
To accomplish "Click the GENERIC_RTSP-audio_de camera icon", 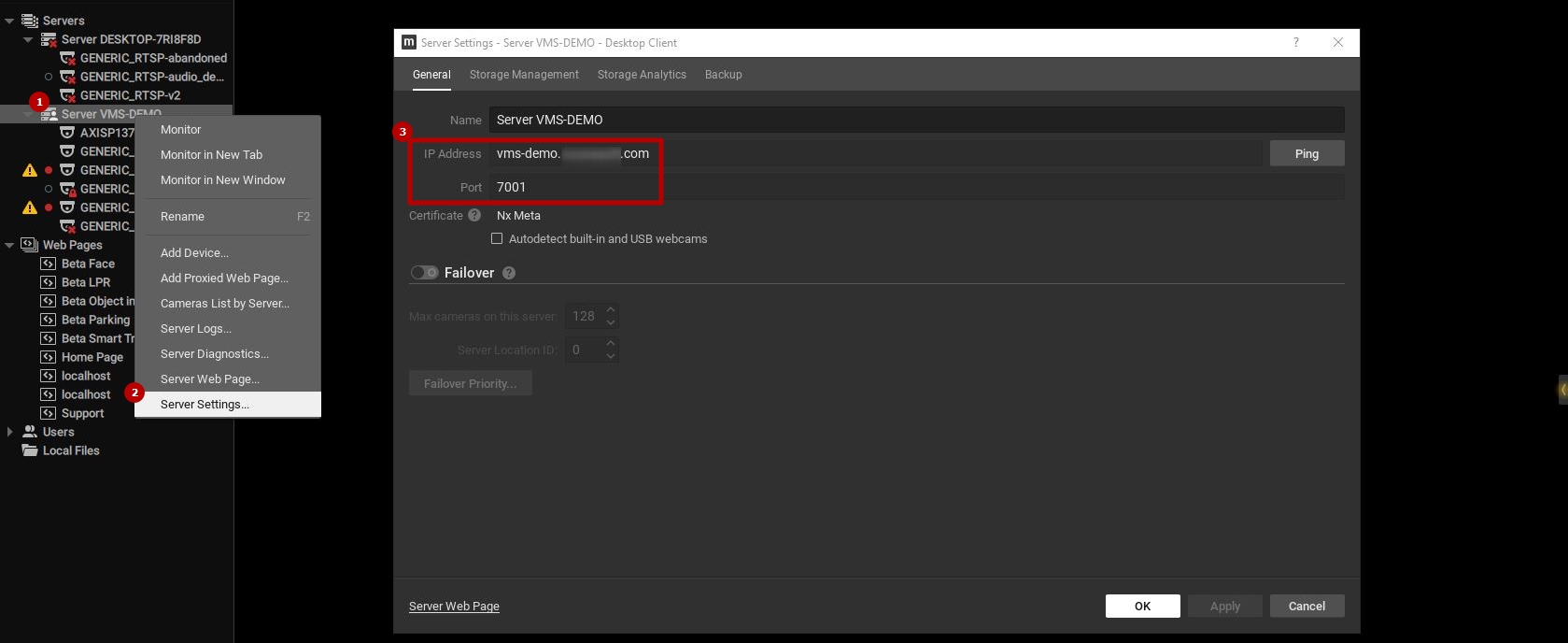I will (67, 77).
